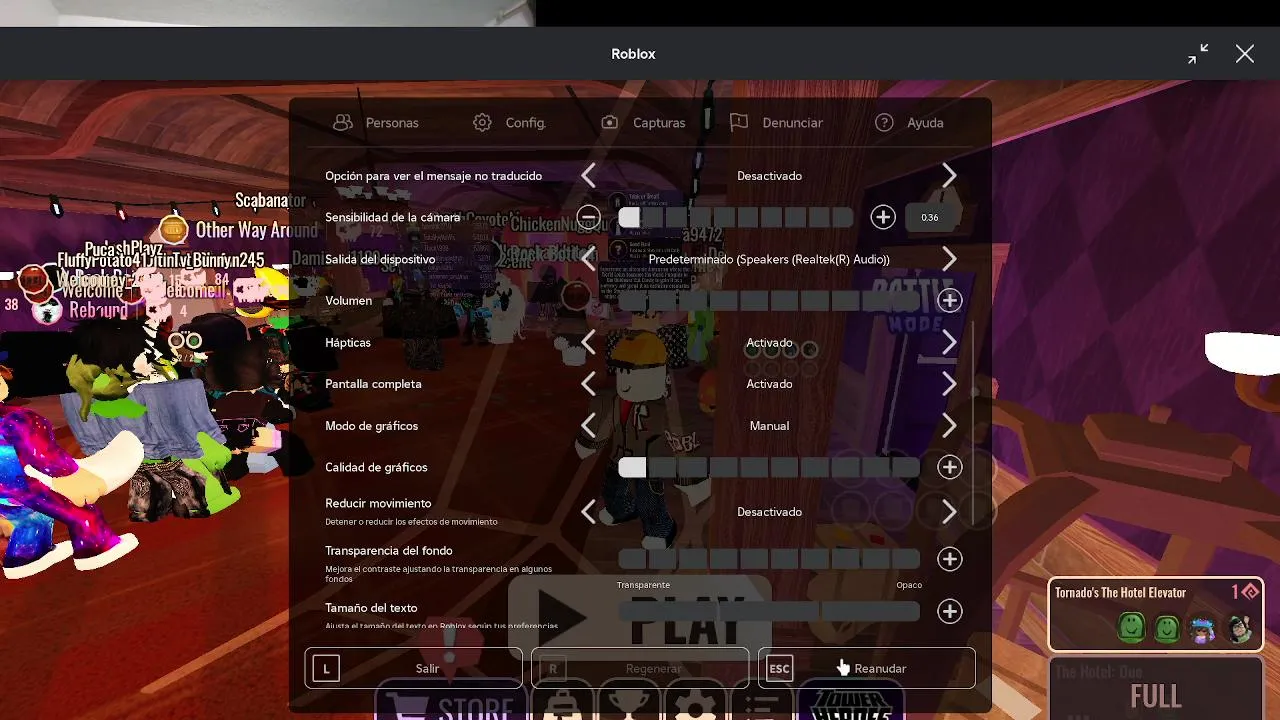The image size is (1280, 720).
Task: Click the game gear icon at bottom
Action: pyautogui.click(x=695, y=705)
